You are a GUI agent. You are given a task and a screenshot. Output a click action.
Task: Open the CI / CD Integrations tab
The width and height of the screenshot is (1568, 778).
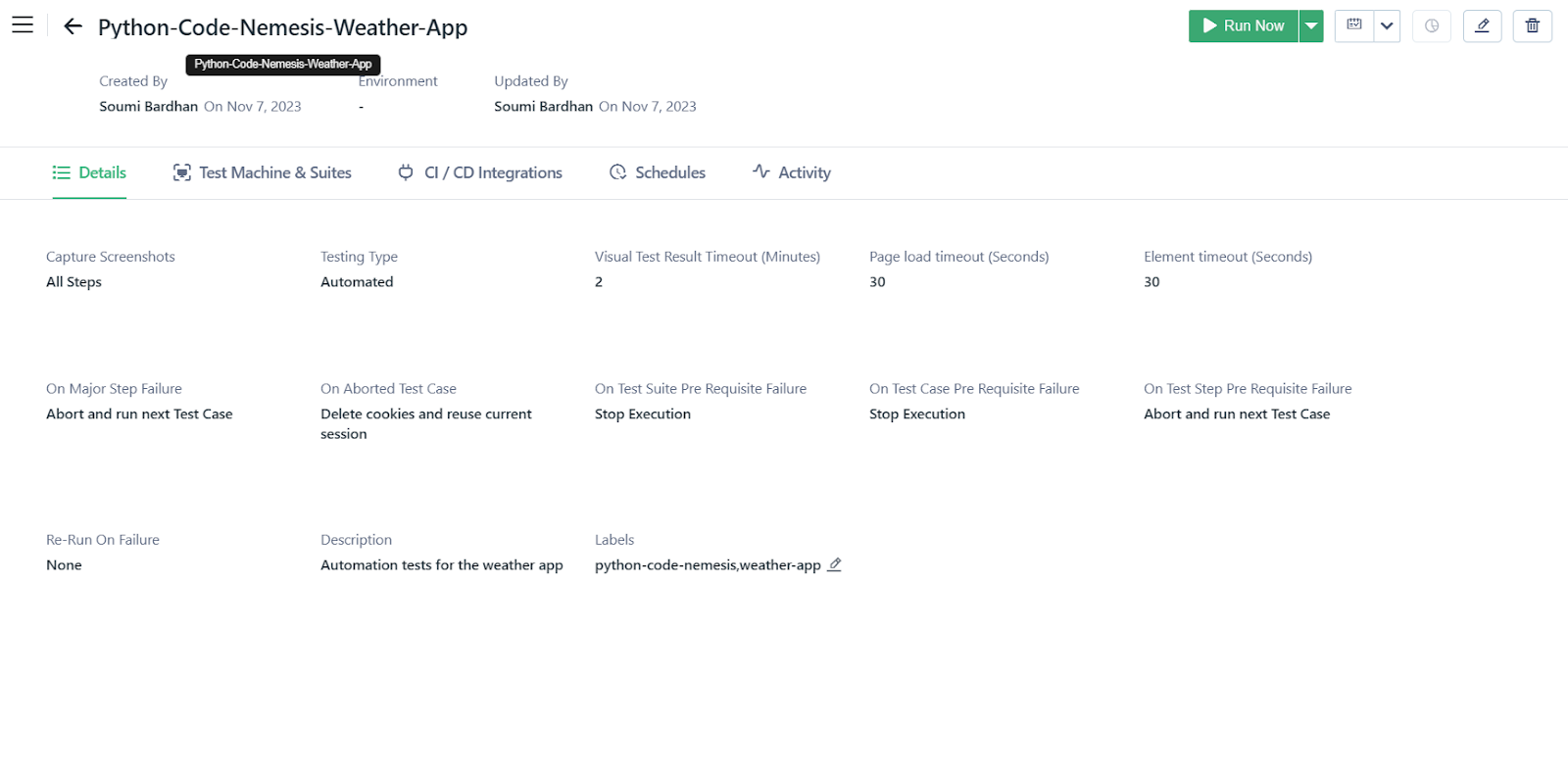tap(480, 172)
